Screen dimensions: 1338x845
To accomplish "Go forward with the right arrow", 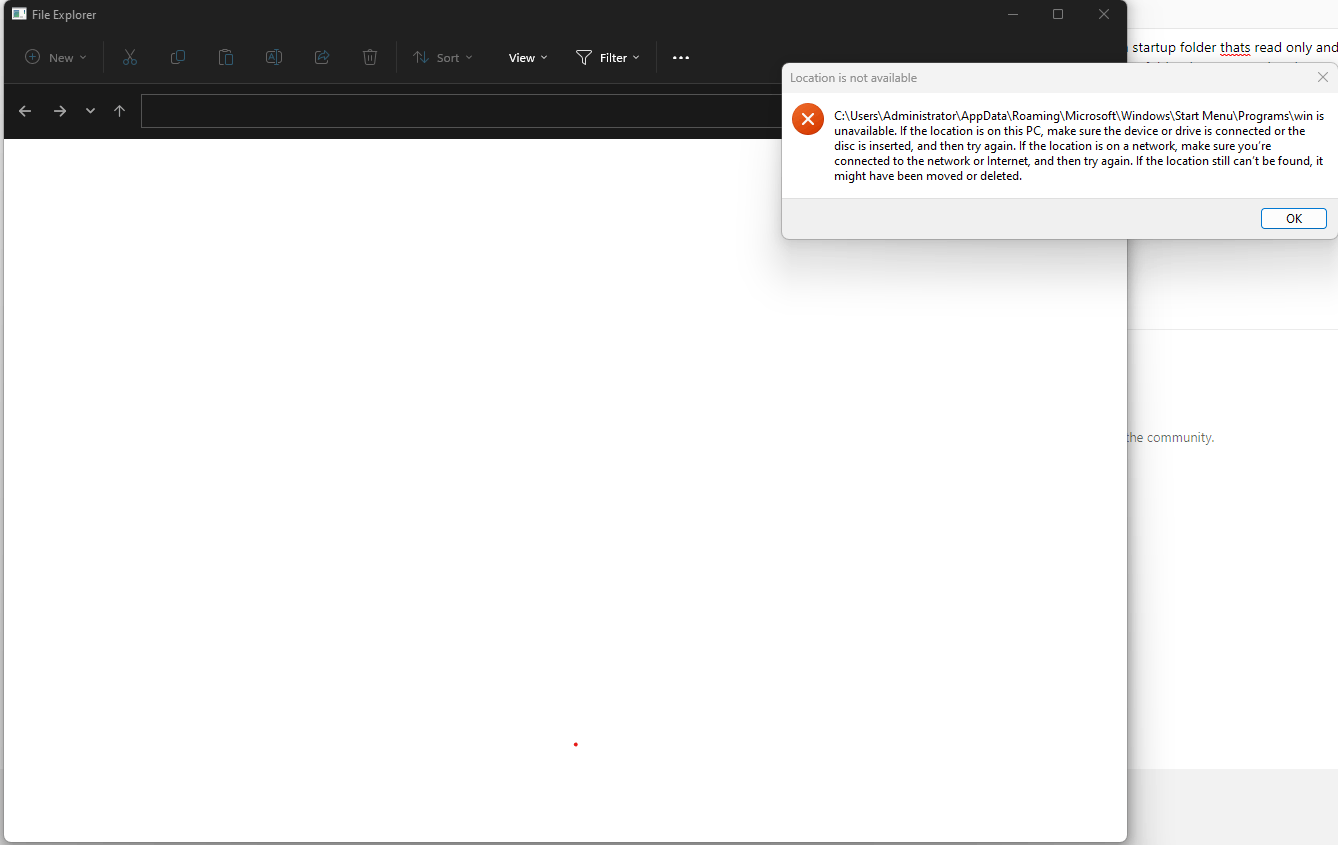I will (x=60, y=111).
